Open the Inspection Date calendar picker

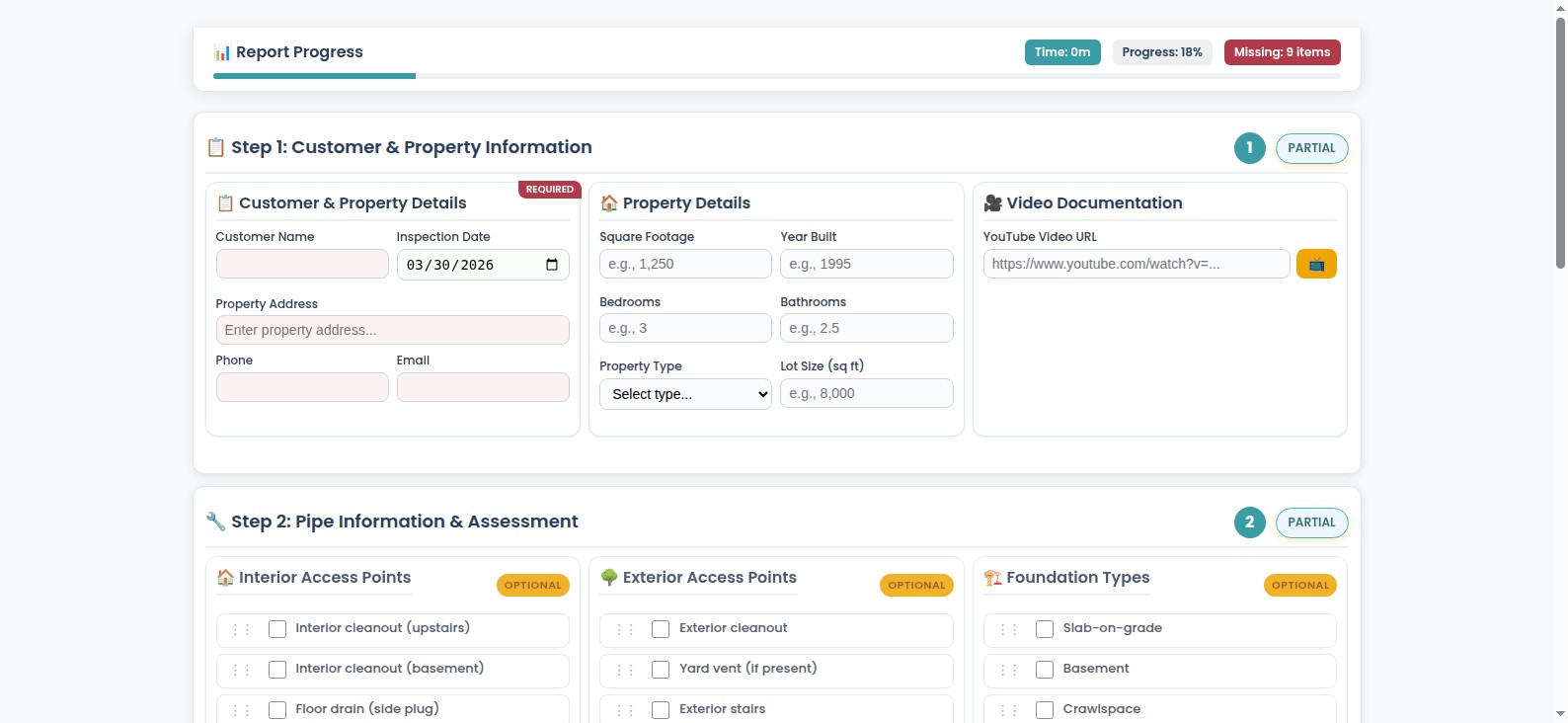551,265
